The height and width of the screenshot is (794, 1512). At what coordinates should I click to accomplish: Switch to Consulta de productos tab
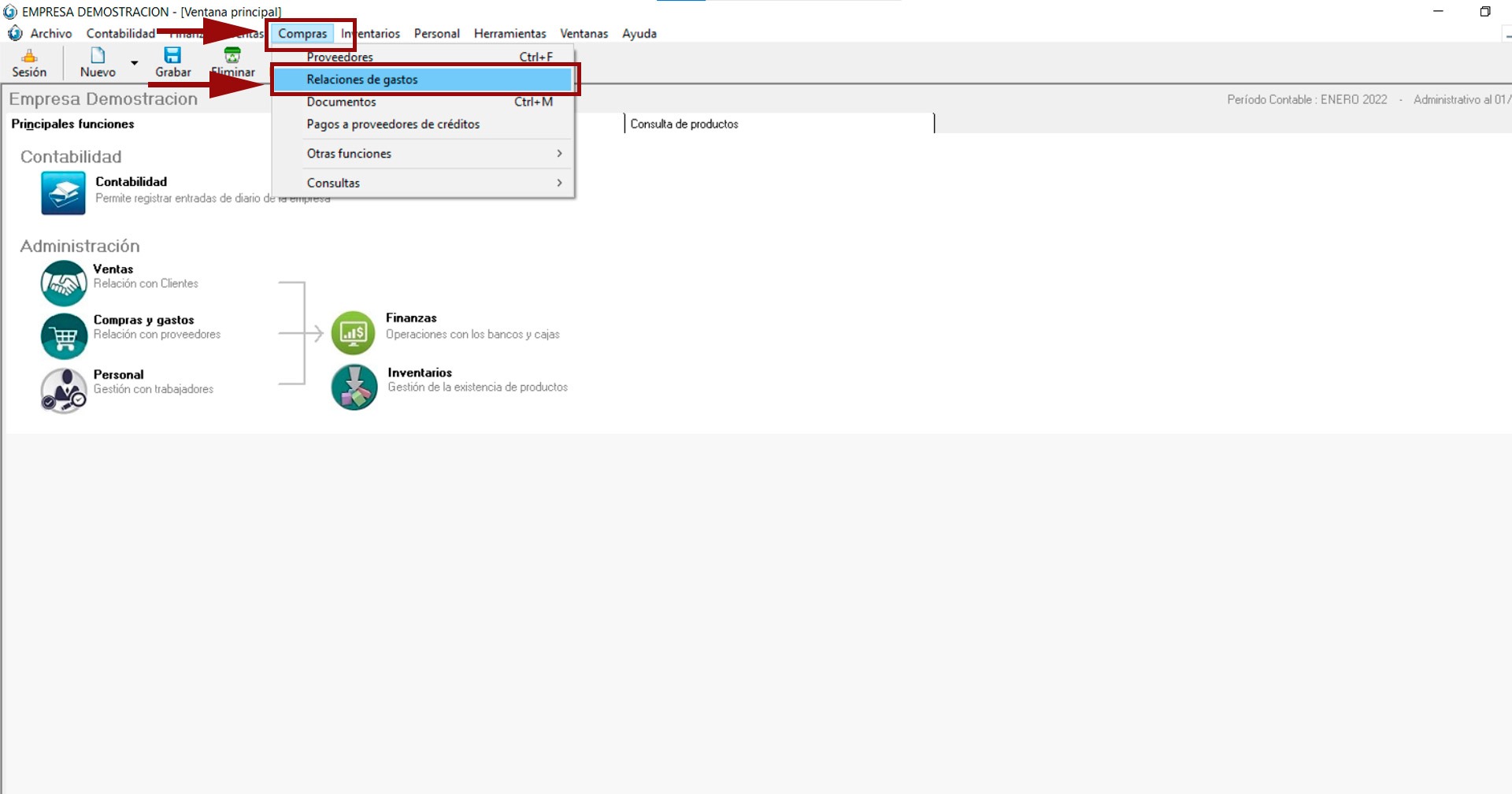click(x=684, y=124)
